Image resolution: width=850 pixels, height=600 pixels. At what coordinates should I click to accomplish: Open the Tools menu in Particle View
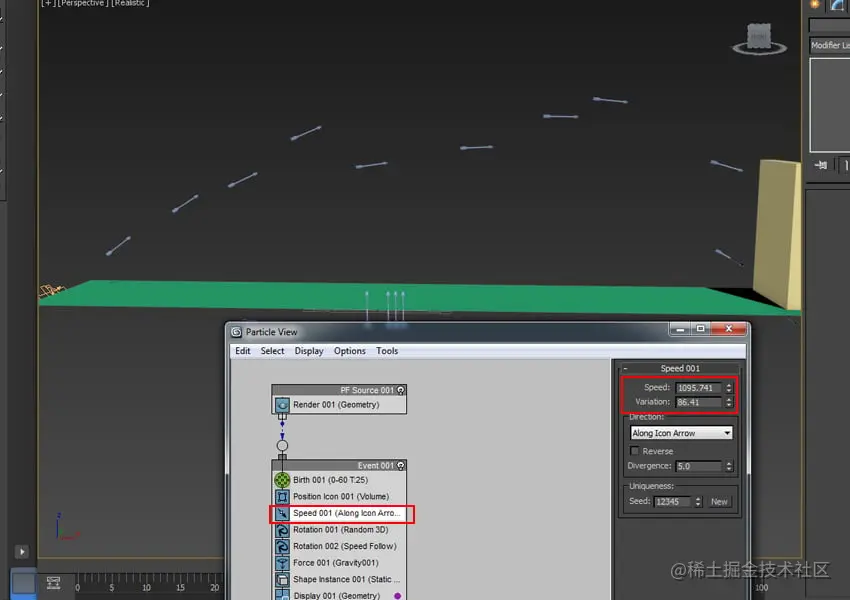[x=387, y=351]
